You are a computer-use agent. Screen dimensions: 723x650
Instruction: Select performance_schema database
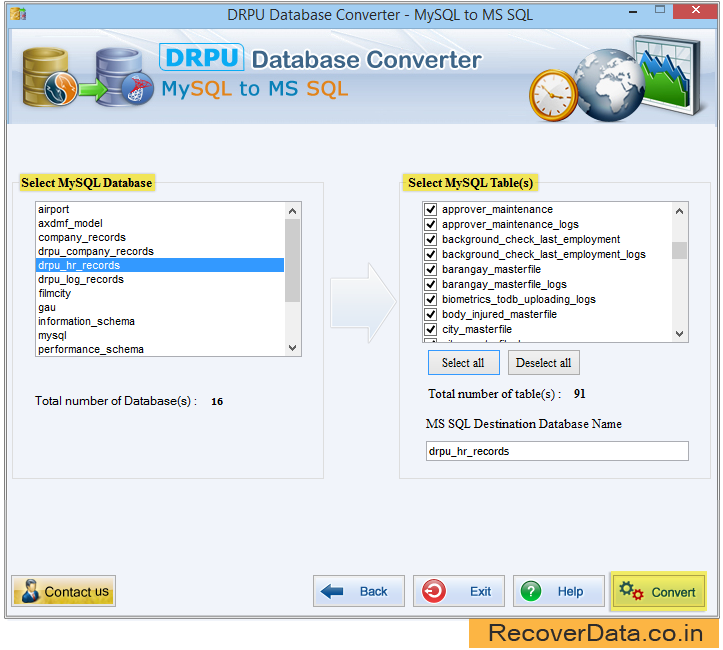tap(160, 349)
